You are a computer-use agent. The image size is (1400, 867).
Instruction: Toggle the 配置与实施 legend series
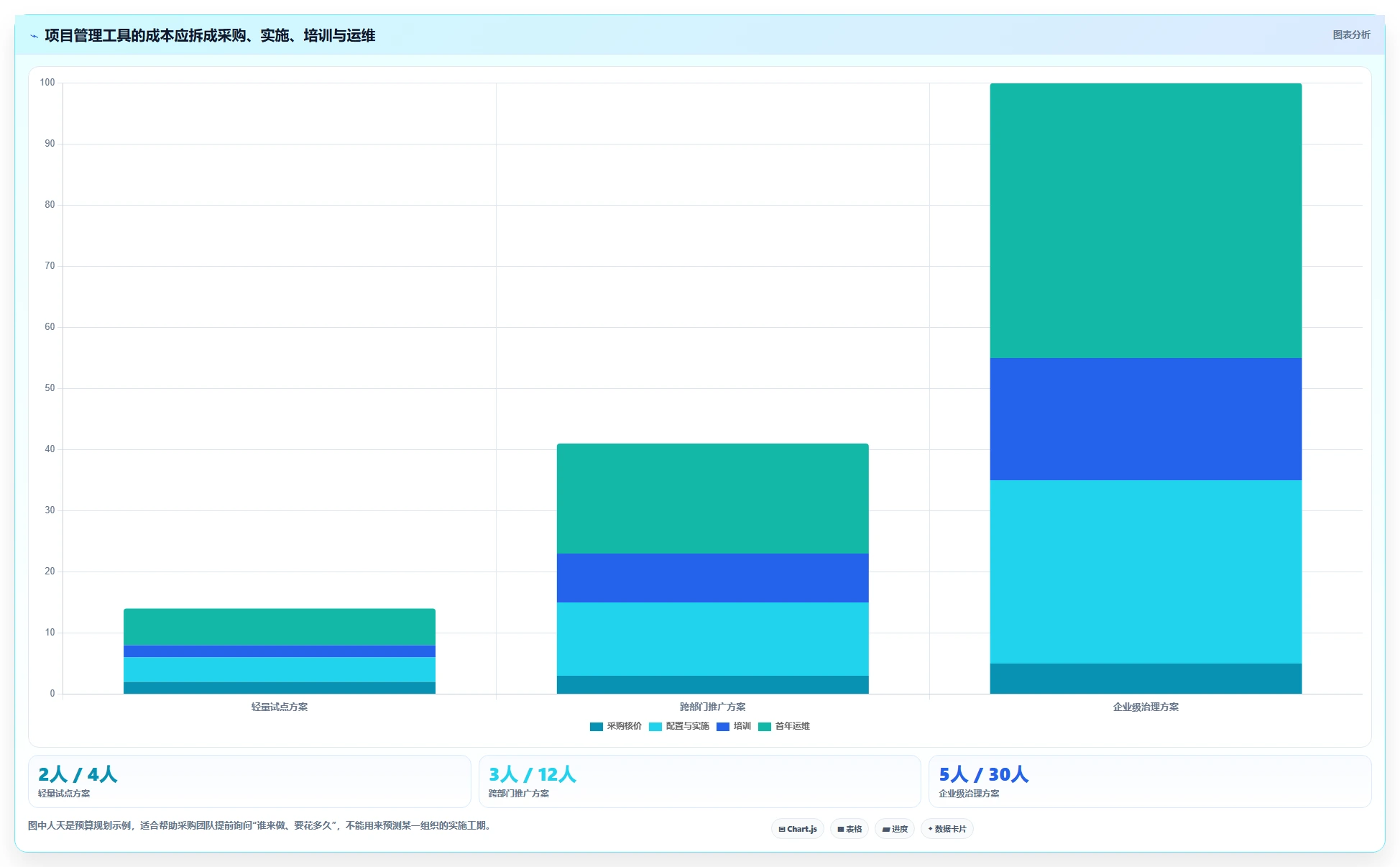coord(678,726)
